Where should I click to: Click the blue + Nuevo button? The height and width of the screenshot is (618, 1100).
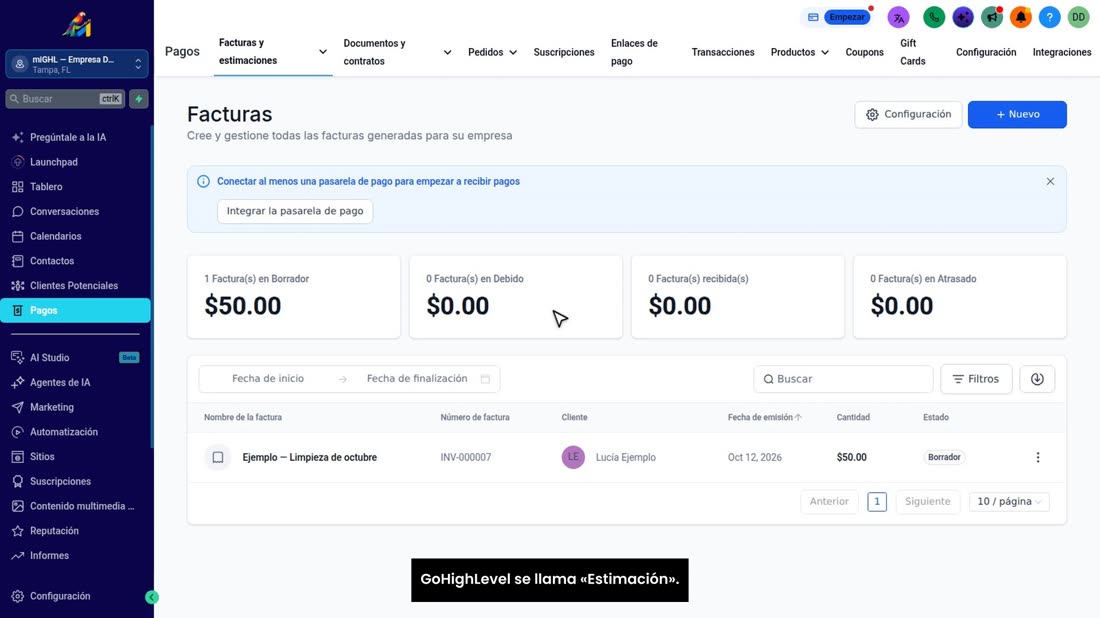click(x=1017, y=114)
